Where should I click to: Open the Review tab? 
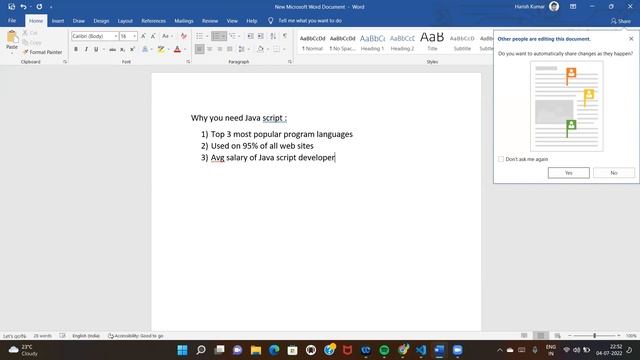tap(210, 21)
